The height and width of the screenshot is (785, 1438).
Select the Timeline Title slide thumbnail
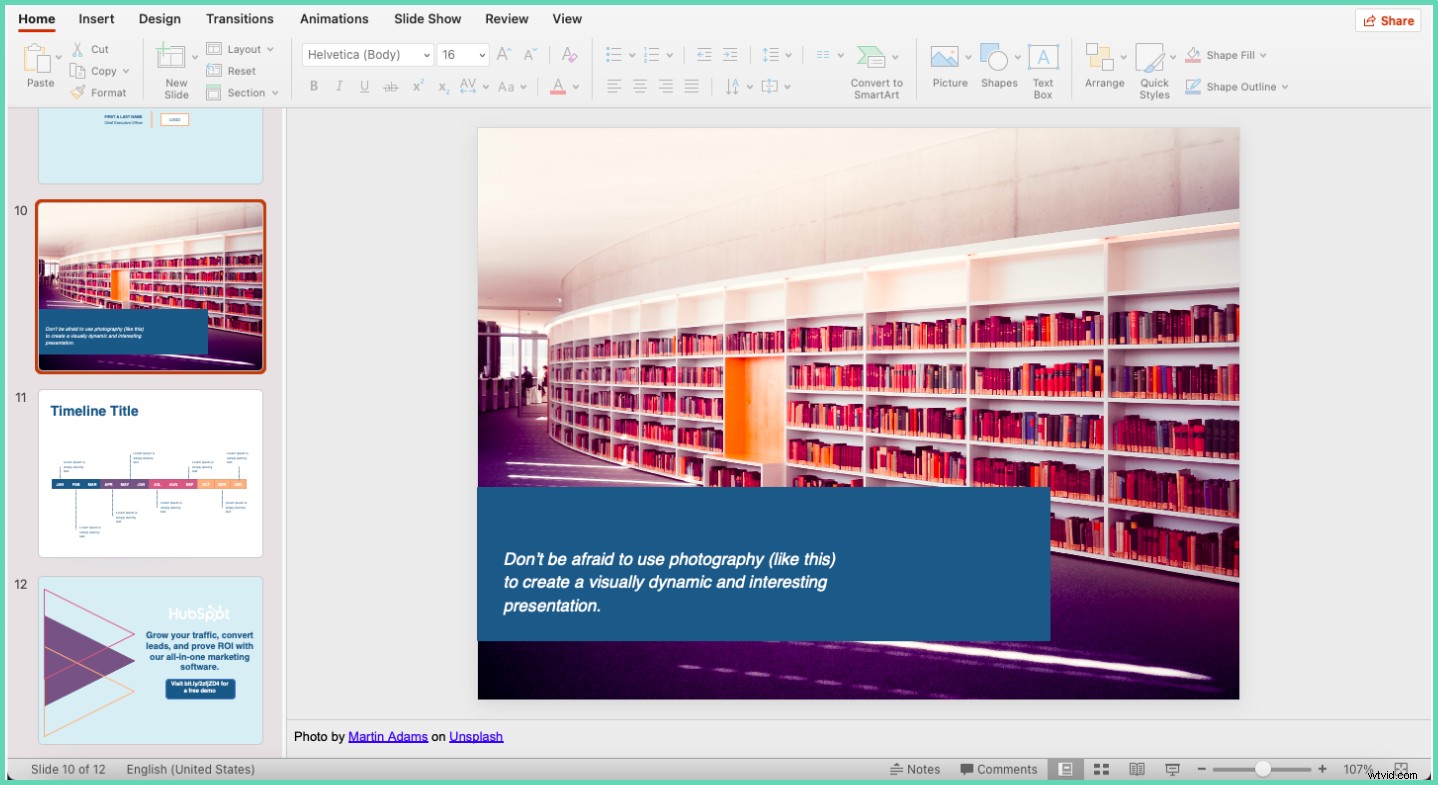coord(150,473)
